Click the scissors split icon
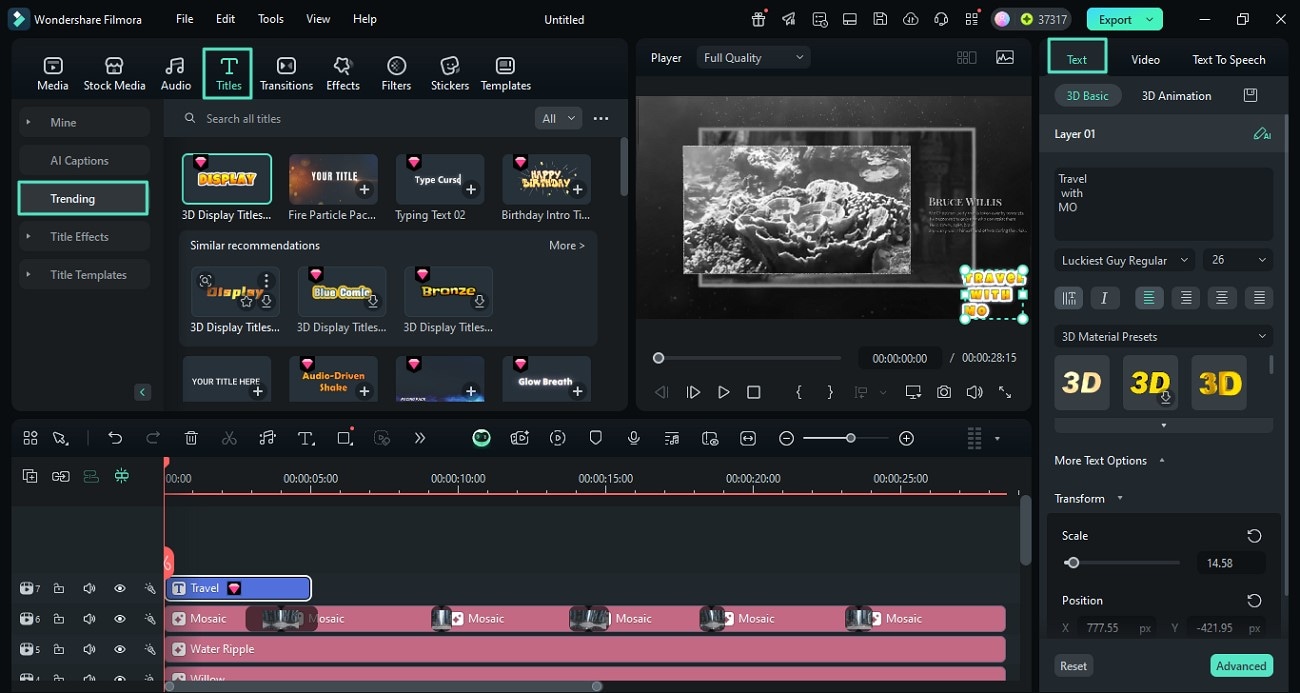 coord(229,438)
